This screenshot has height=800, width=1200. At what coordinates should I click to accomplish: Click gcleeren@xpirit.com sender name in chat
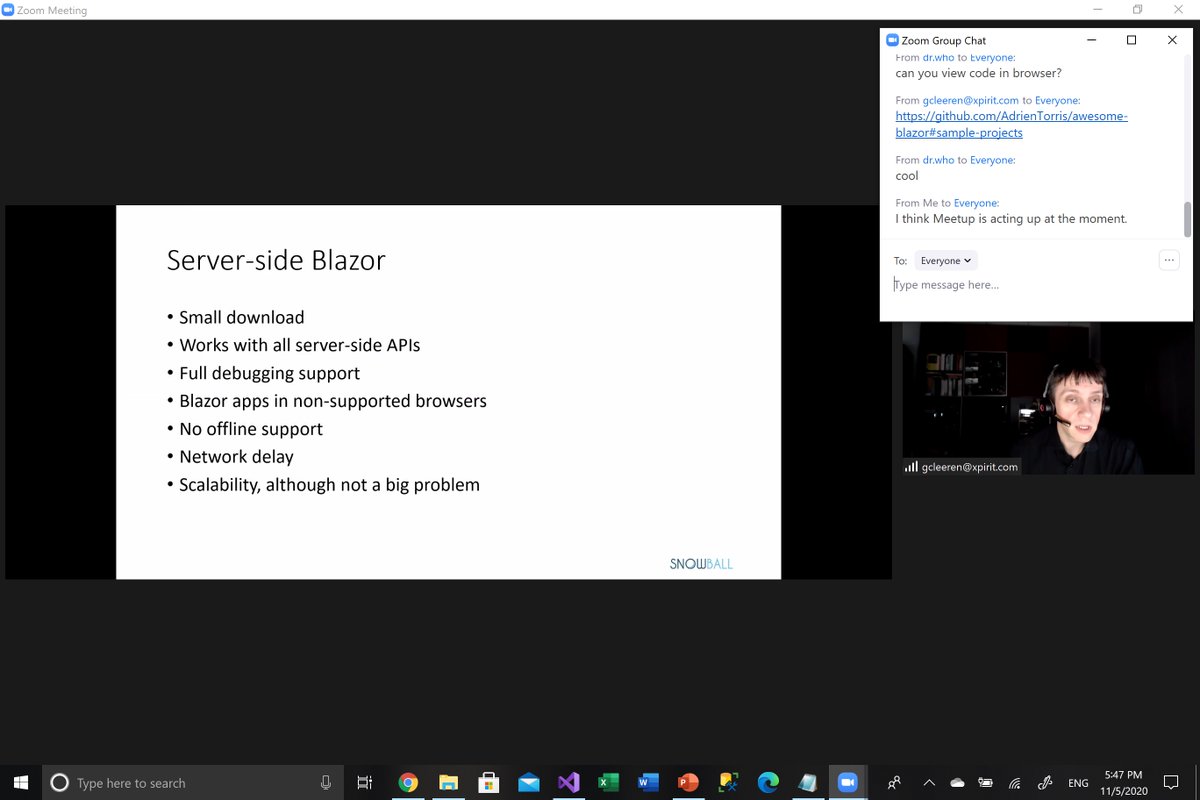tap(971, 100)
